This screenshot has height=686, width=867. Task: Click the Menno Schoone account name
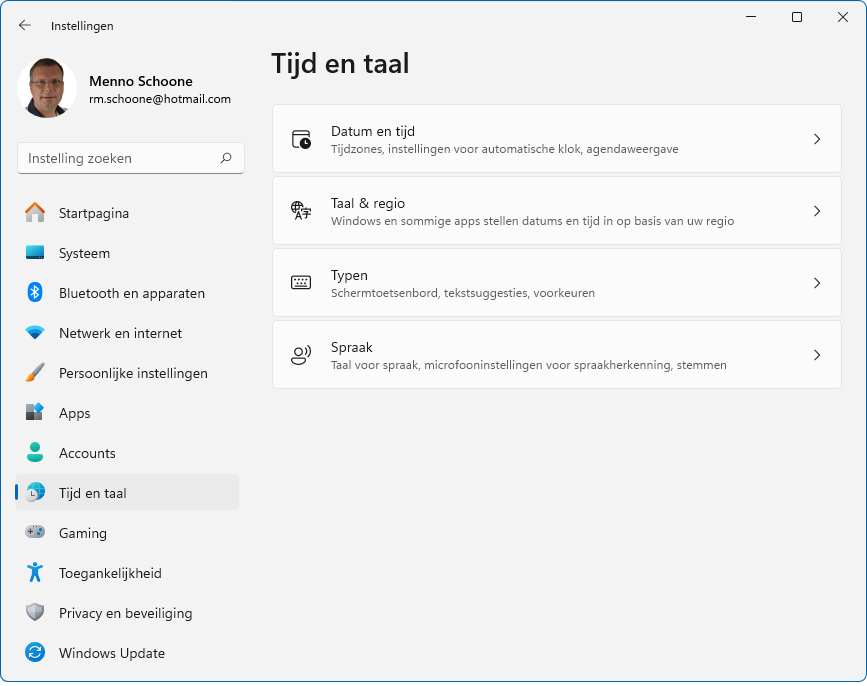pos(141,81)
